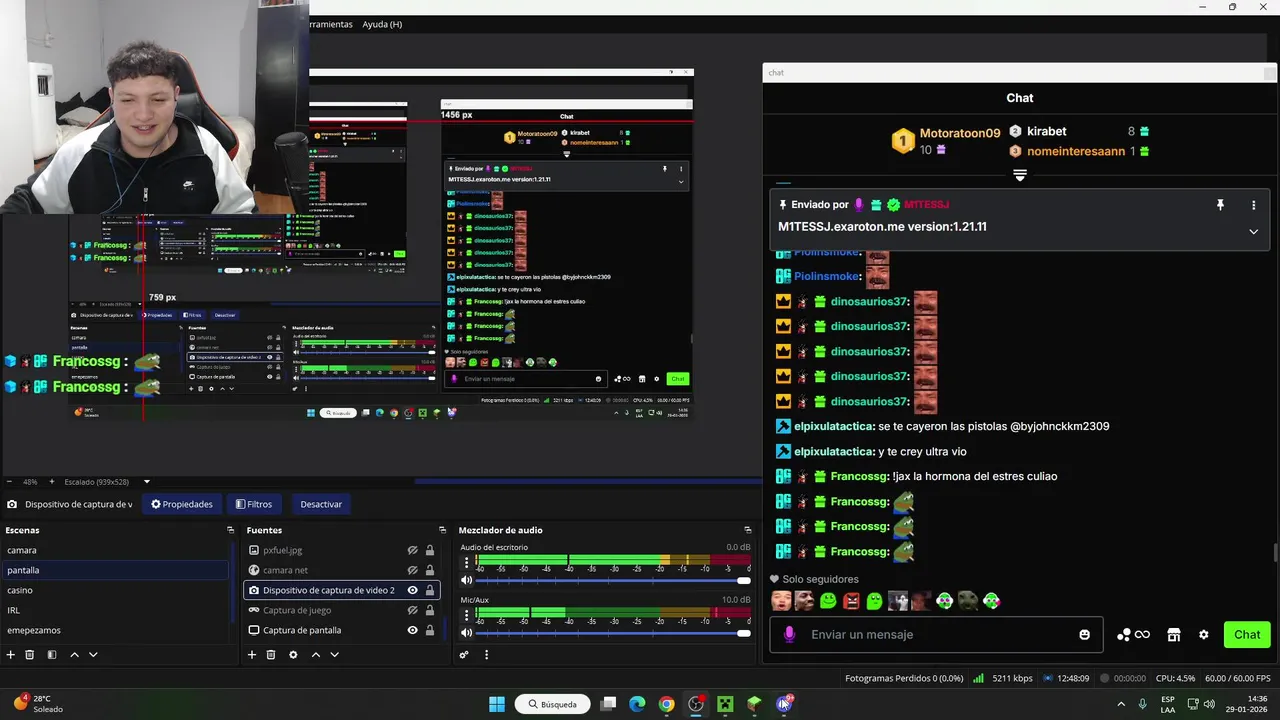Open chat settings gear icon
Viewport: 1280px width, 720px height.
pyautogui.click(x=1204, y=634)
